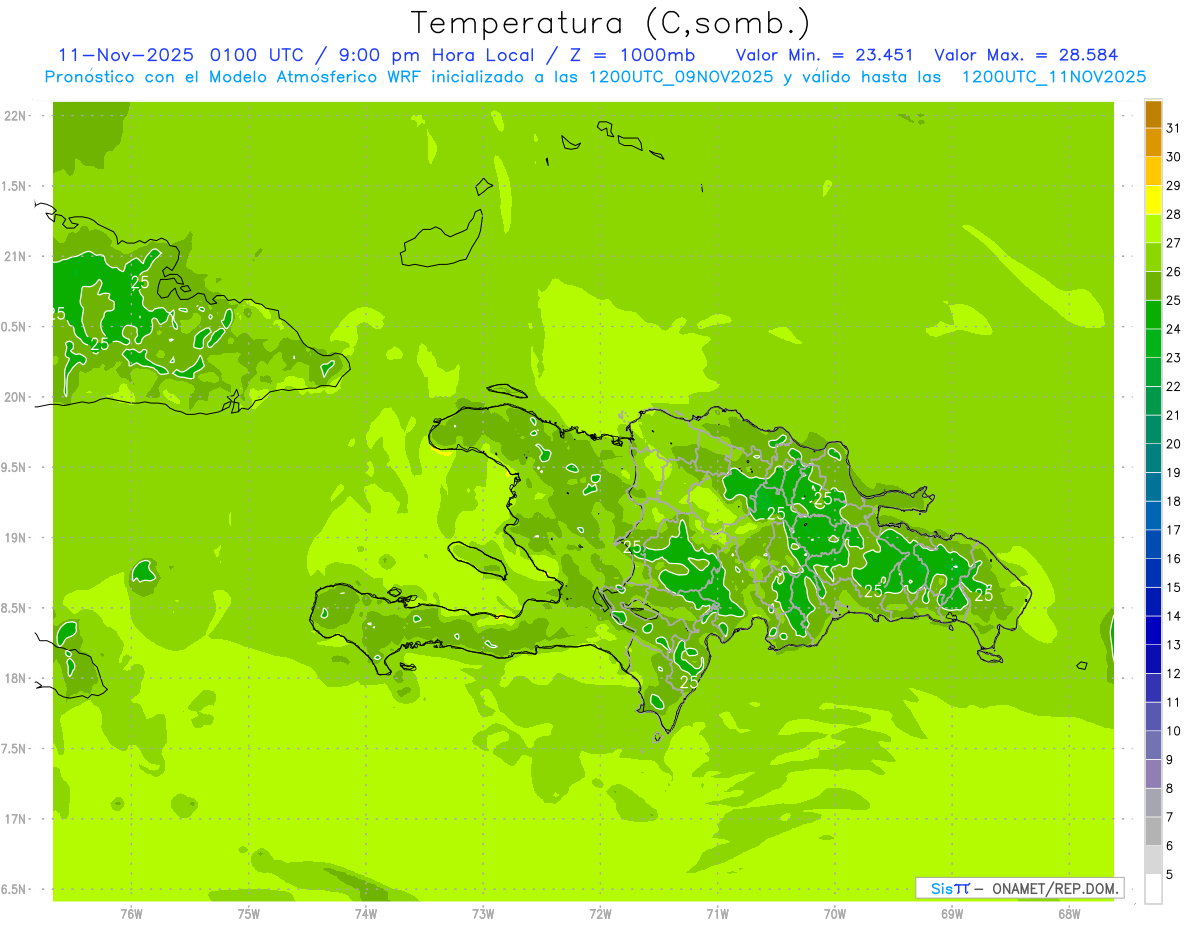The image size is (1200, 927).
Task: Click the colorbar label "27"
Action: pos(1173,243)
